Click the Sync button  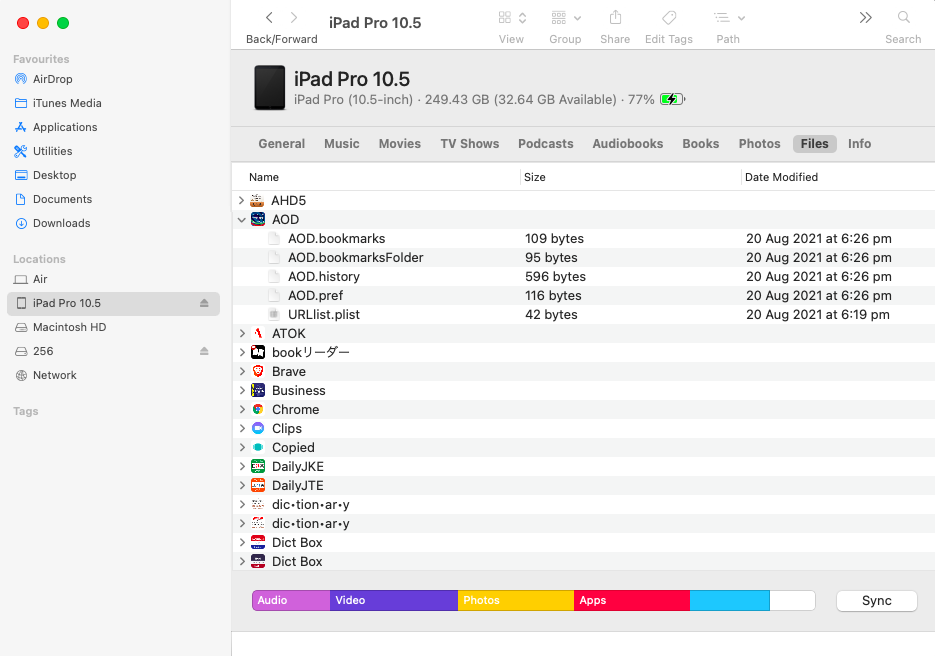pos(877,601)
